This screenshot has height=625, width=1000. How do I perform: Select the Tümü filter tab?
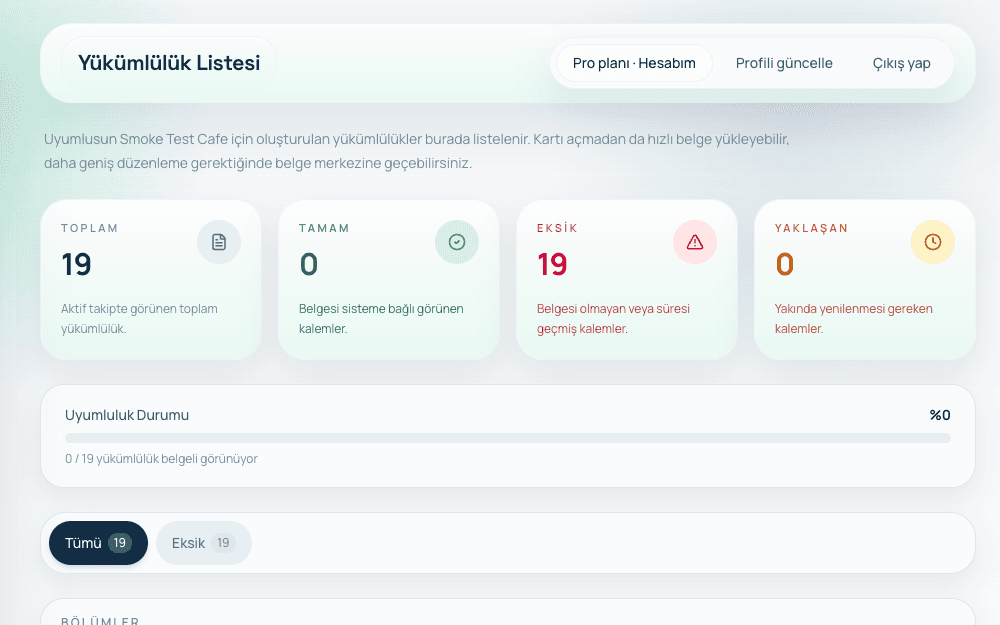pos(98,543)
